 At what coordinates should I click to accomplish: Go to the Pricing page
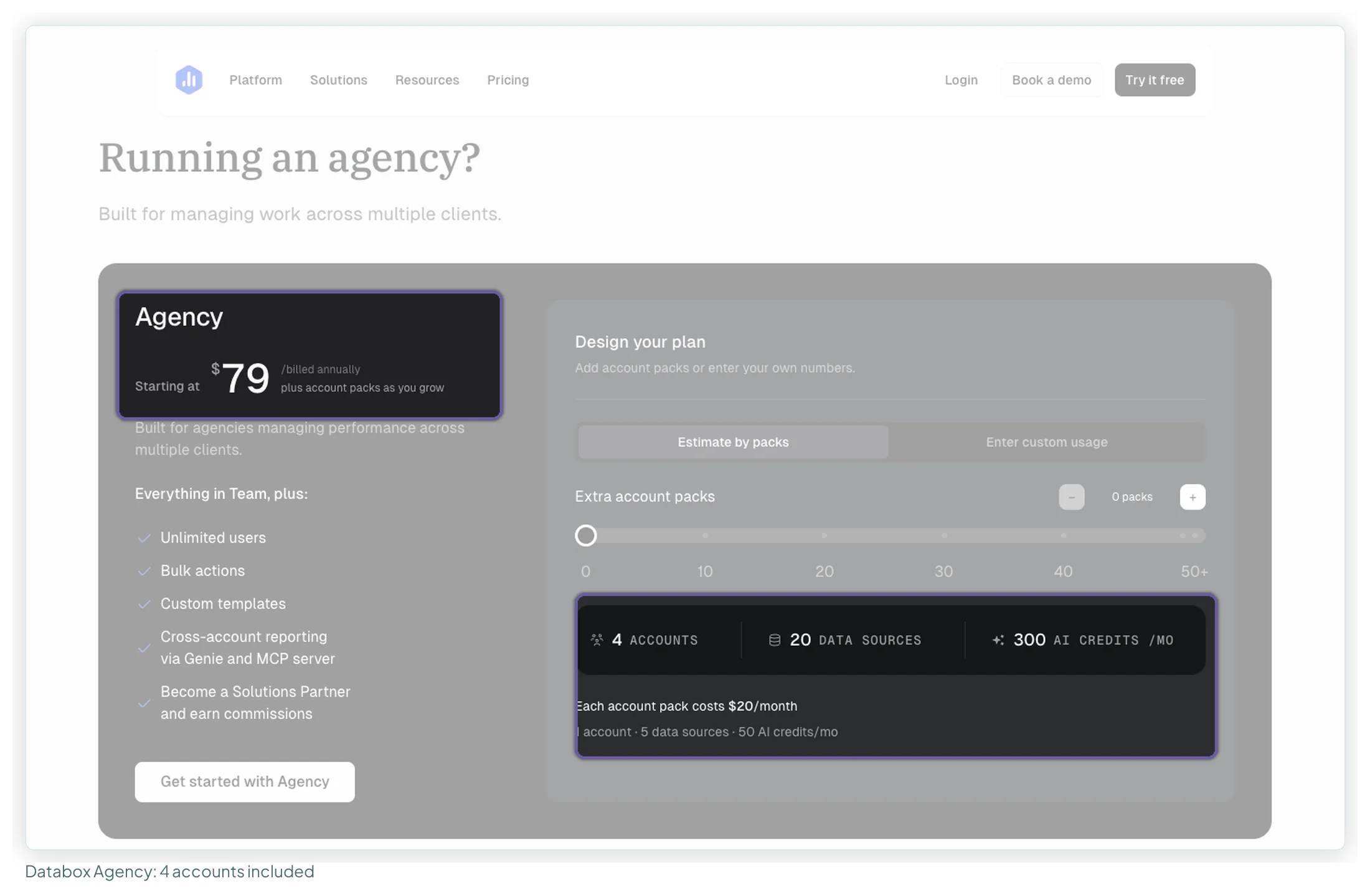point(508,80)
